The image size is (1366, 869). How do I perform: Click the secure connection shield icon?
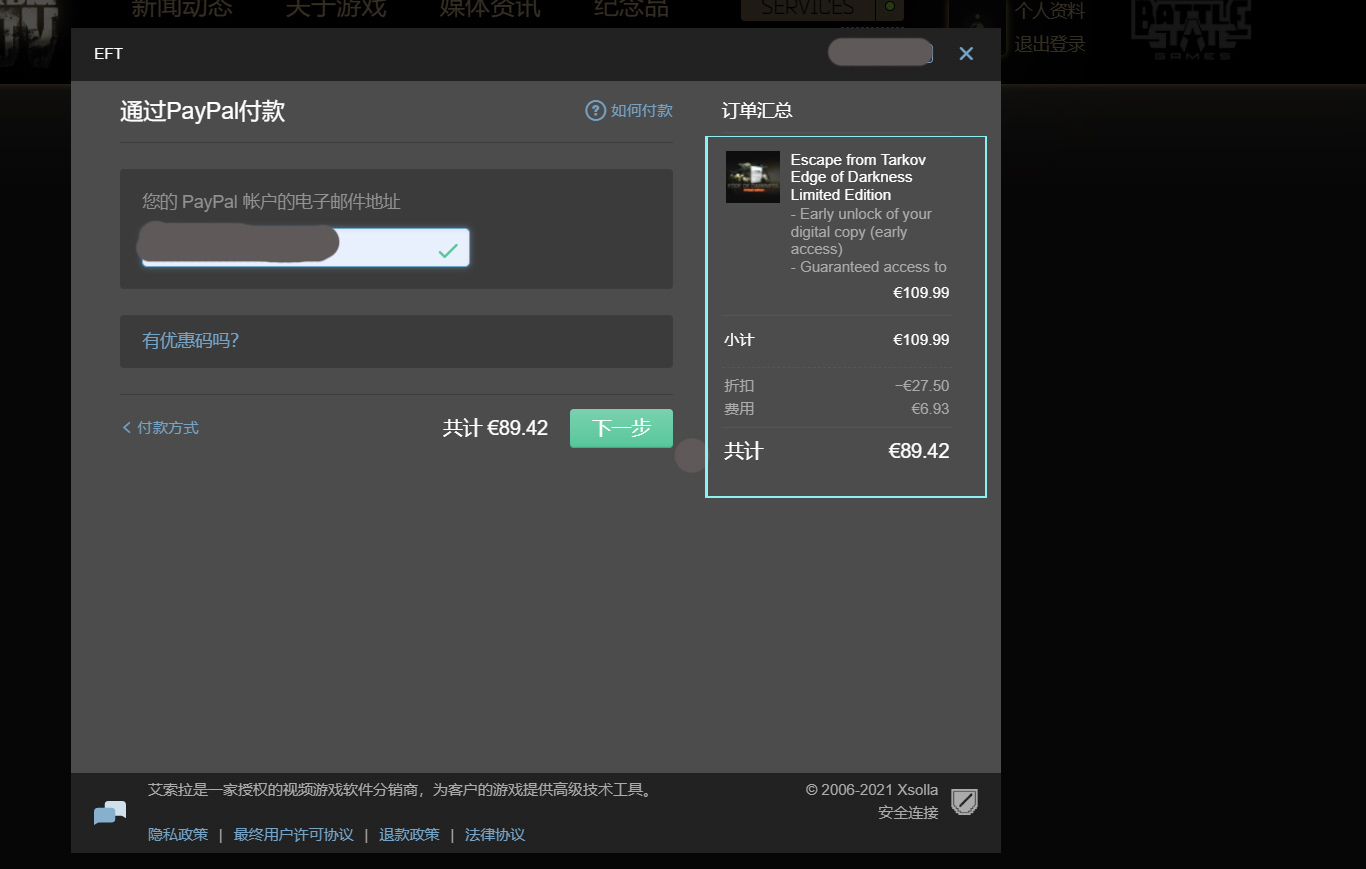click(964, 802)
